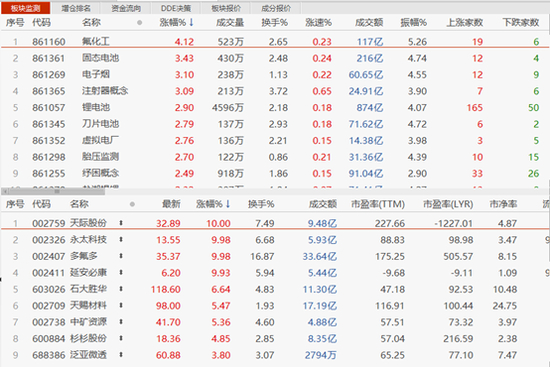Viewport: 550px width, 367px height.
Task: Select the 固态电池 sector row
Action: (x=275, y=58)
